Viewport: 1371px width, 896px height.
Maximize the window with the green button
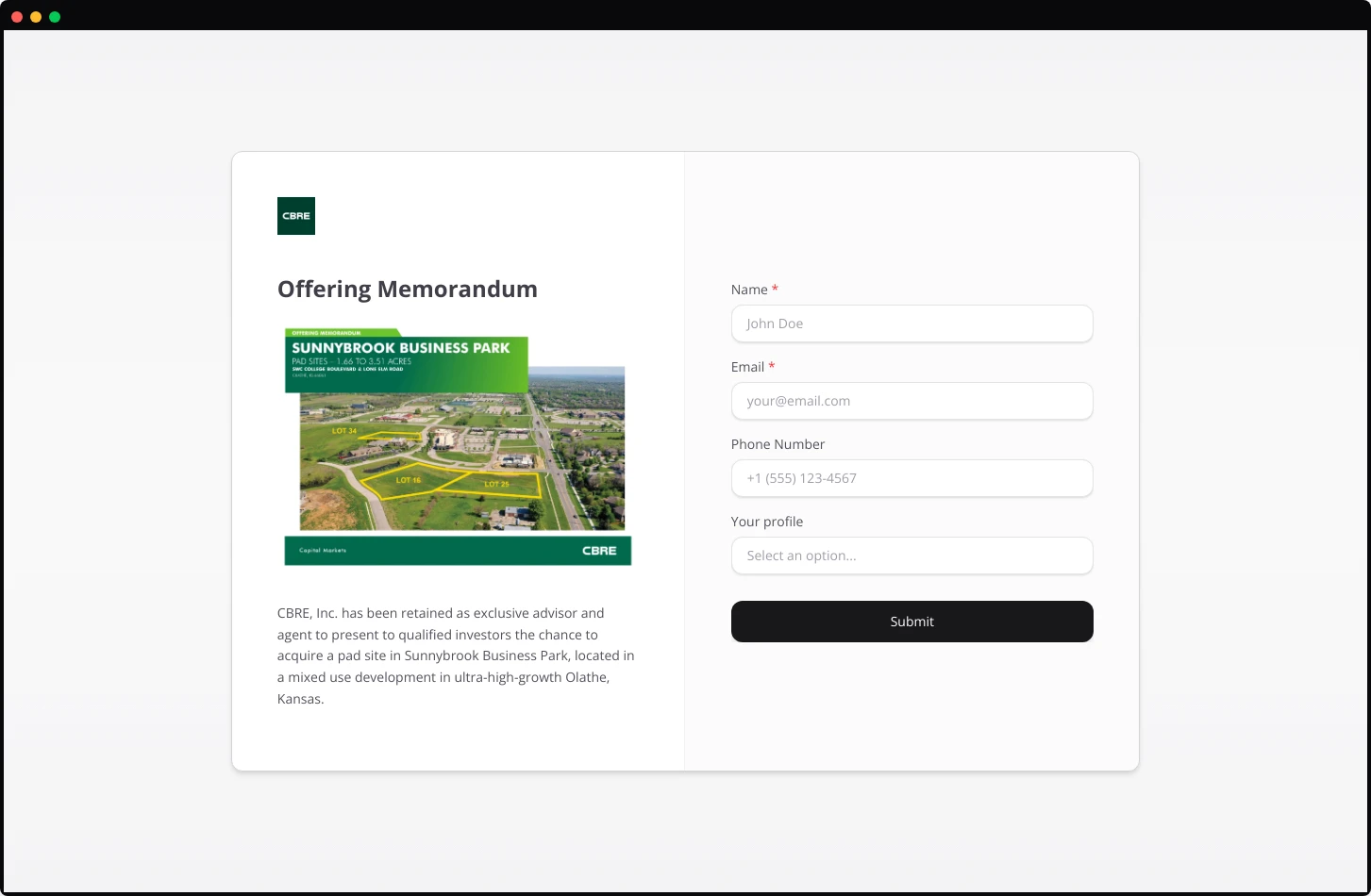[55, 17]
